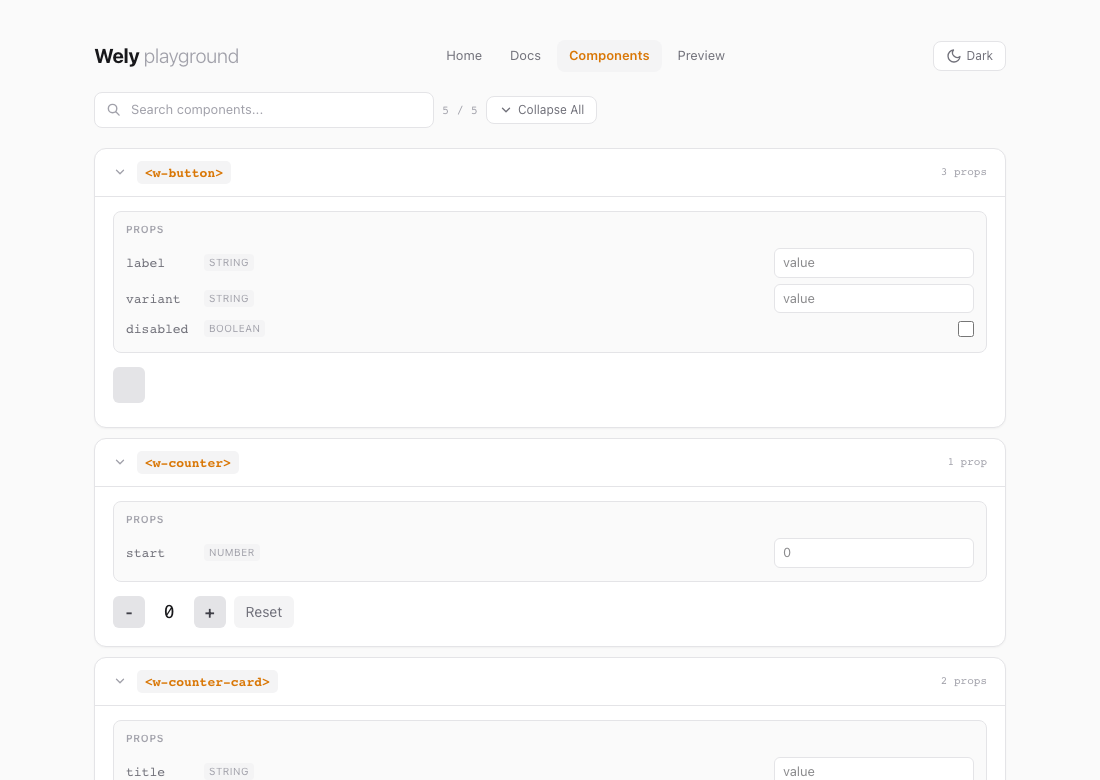Click the Collapse All button

541,109
